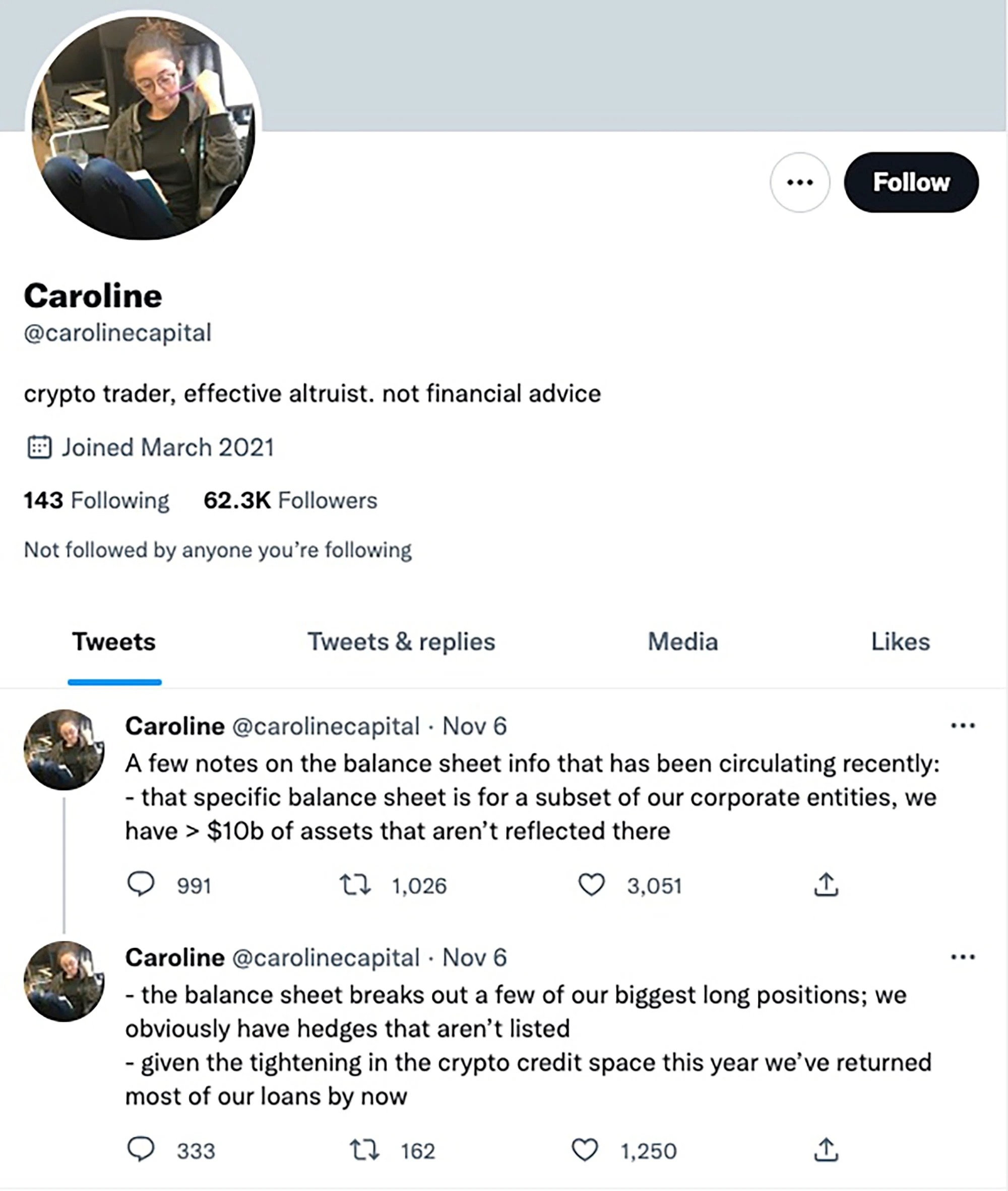The height and width of the screenshot is (1191, 1008).
Task: View the 143 Following list
Action: tap(97, 500)
